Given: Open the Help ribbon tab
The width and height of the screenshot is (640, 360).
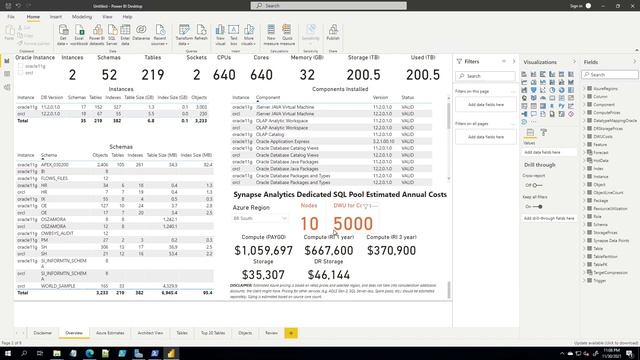Looking at the screenshot, I should pos(127,17).
